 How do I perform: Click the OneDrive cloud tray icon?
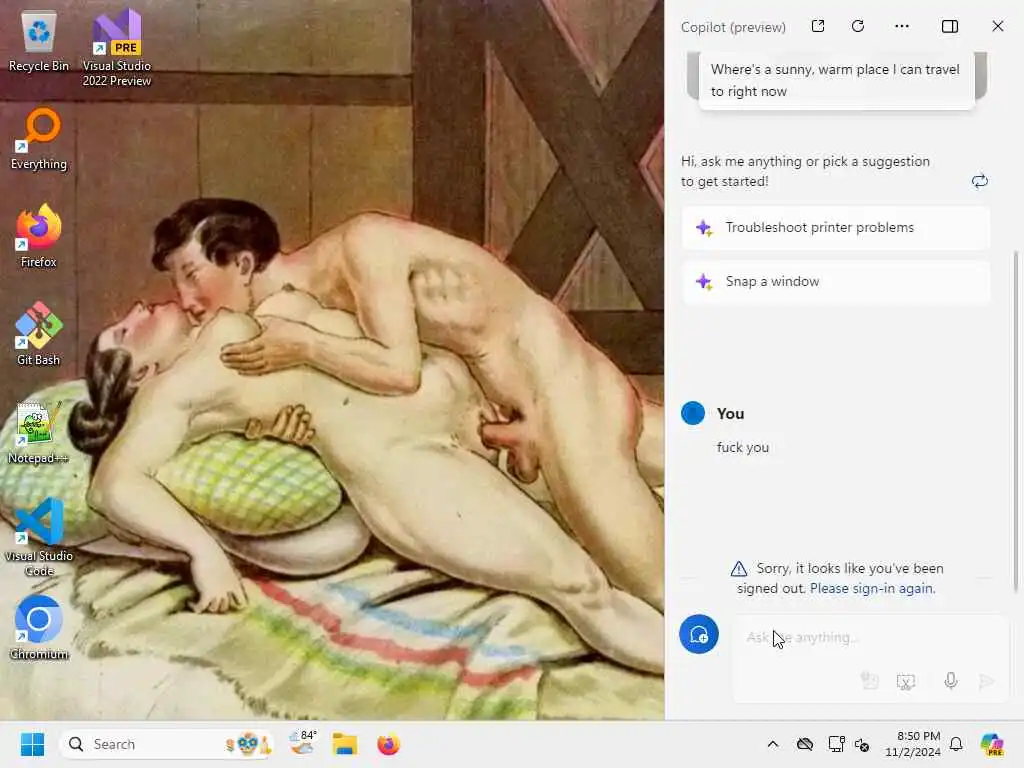pos(805,744)
